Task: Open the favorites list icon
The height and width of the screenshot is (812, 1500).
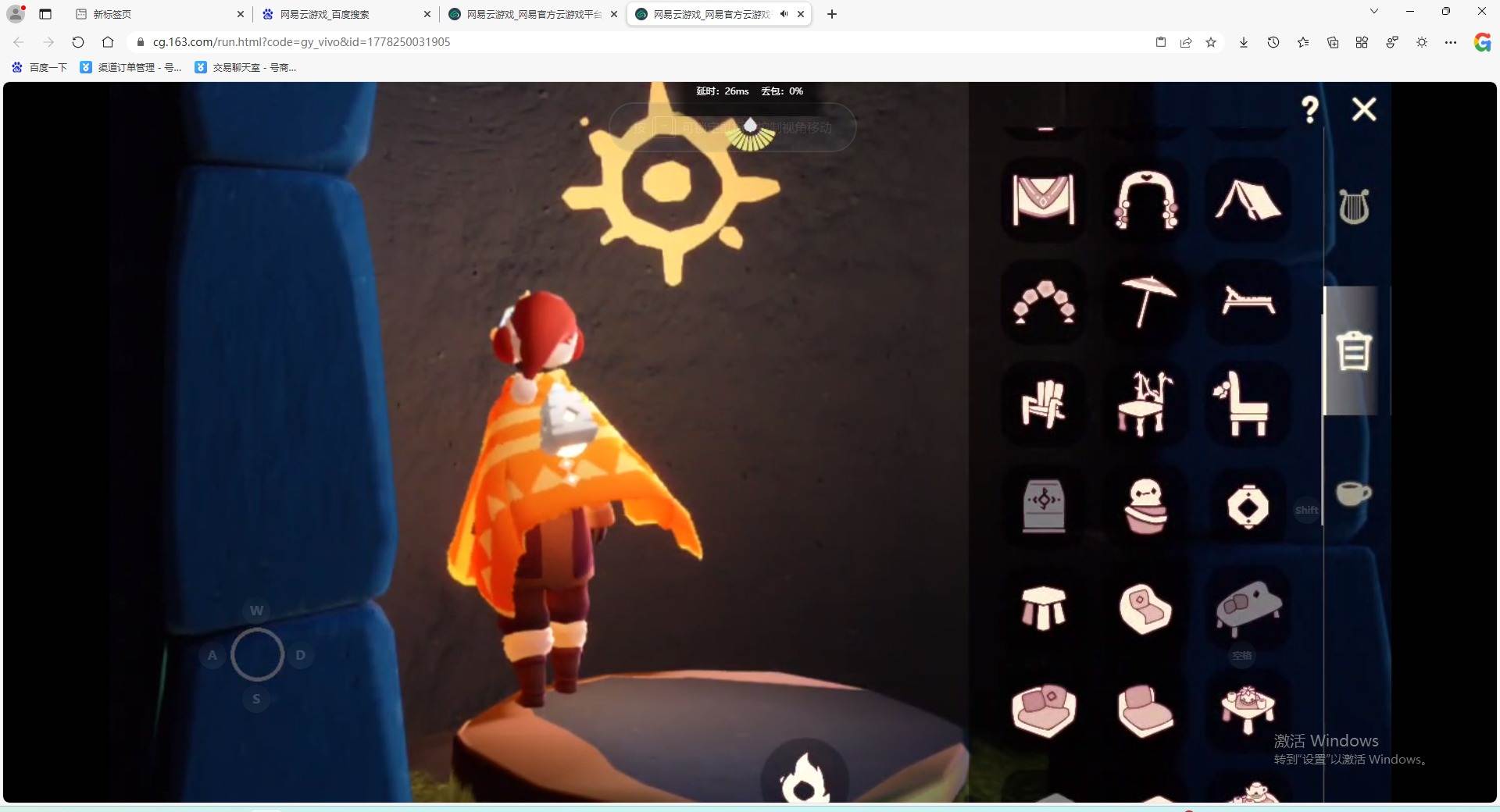Action: click(1303, 42)
